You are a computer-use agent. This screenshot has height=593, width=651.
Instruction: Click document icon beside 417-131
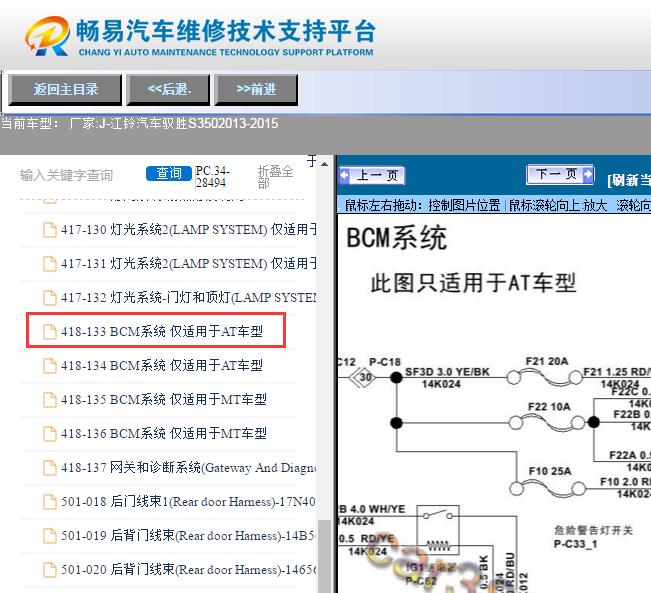click(50, 264)
